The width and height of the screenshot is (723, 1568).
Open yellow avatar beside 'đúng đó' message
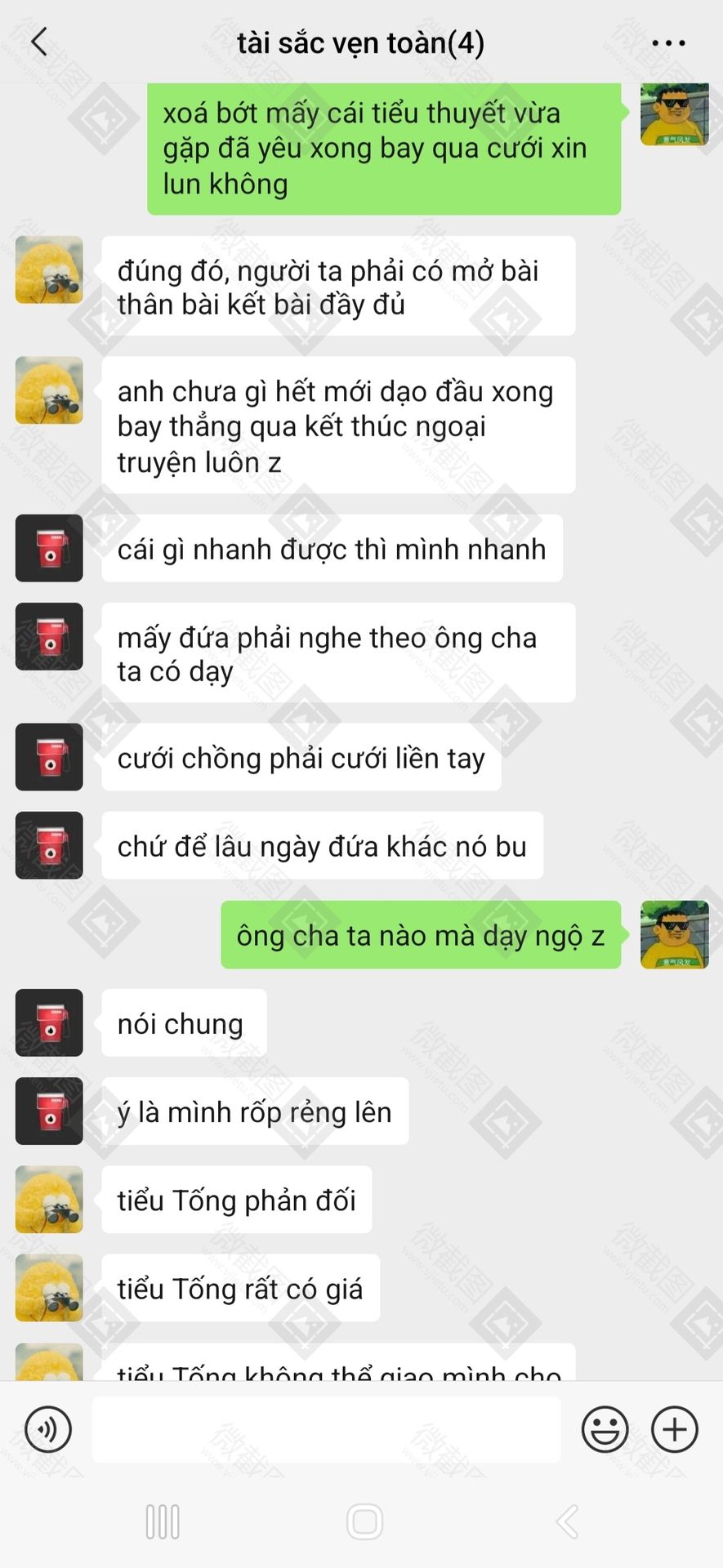pos(49,269)
